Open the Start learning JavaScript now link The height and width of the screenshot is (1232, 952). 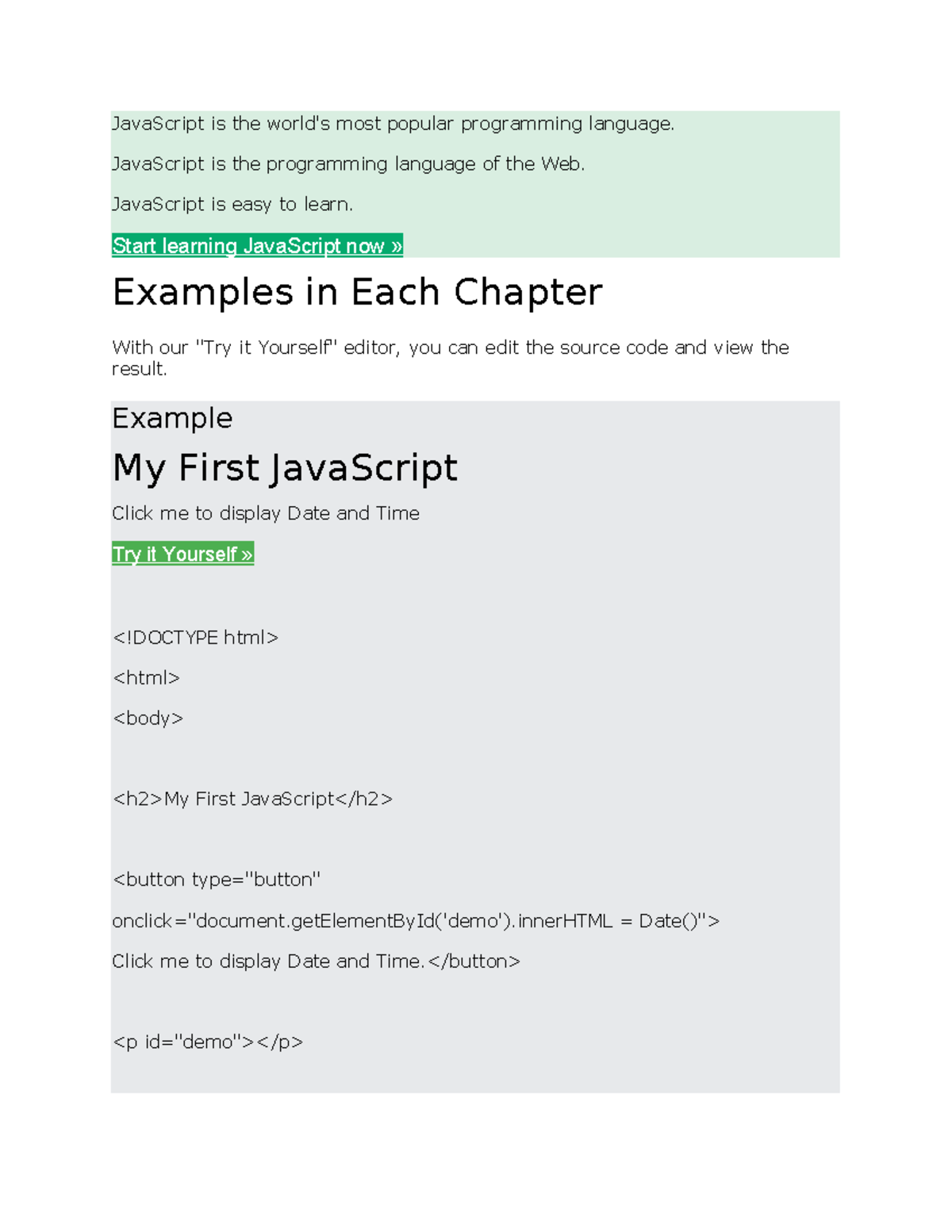pyautogui.click(x=257, y=246)
